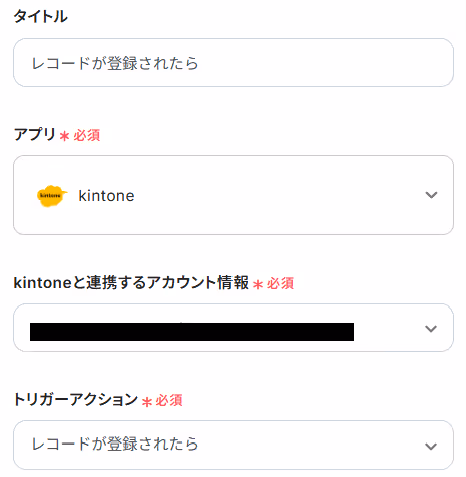Screen dimensions: 466x477
Task: Click the redacted account value
Action: pyautogui.click(x=192, y=332)
